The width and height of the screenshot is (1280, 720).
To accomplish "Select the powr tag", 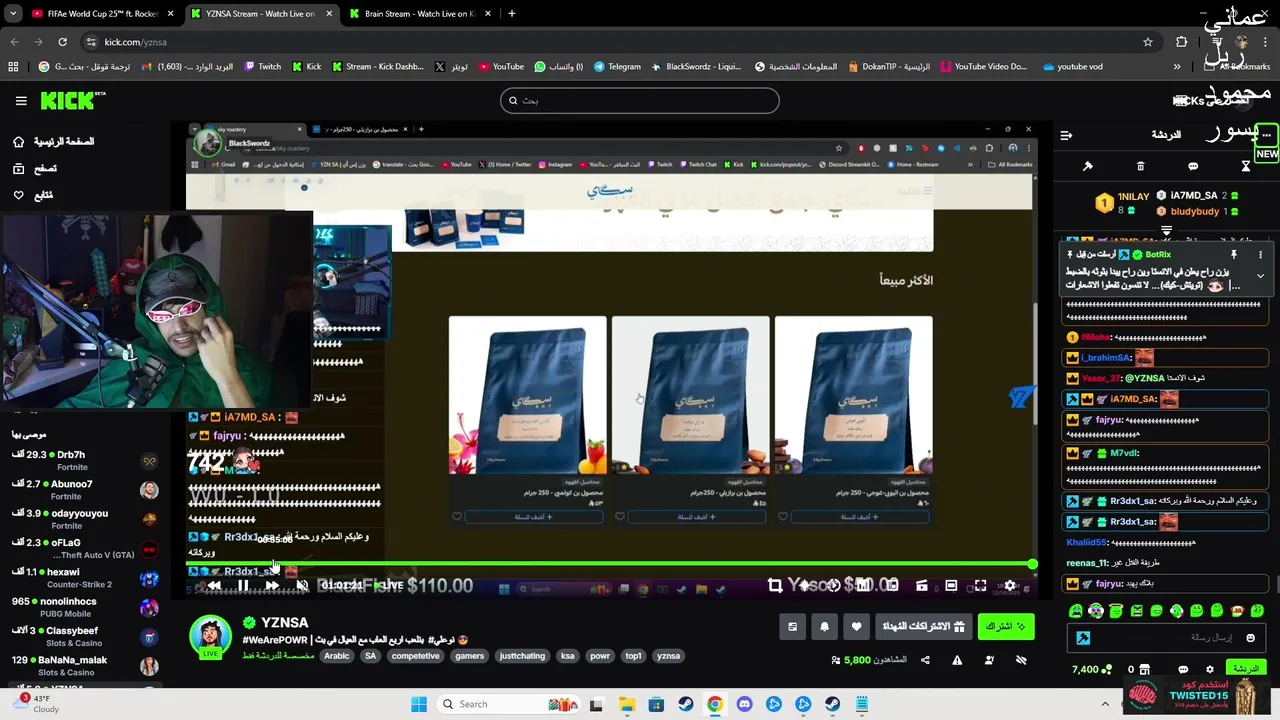I will point(600,656).
